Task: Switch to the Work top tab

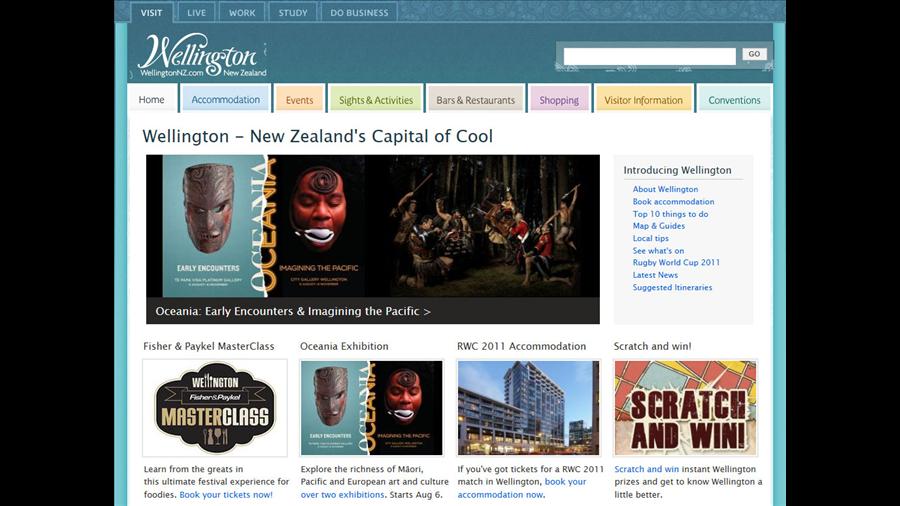Action: pyautogui.click(x=242, y=13)
